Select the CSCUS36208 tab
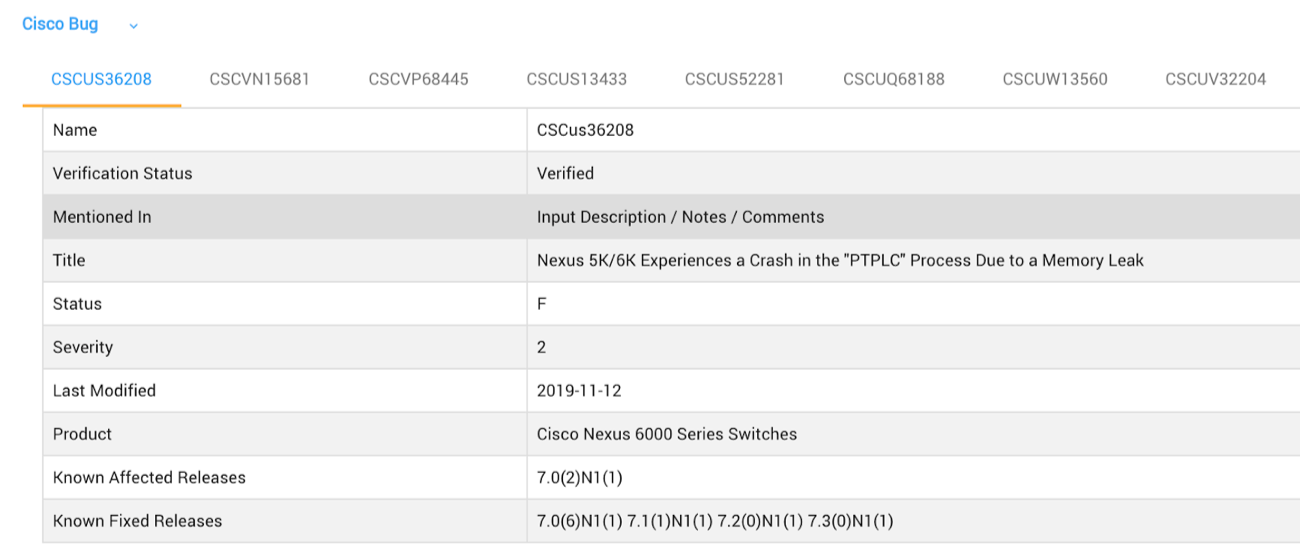1300x552 pixels. pos(101,79)
